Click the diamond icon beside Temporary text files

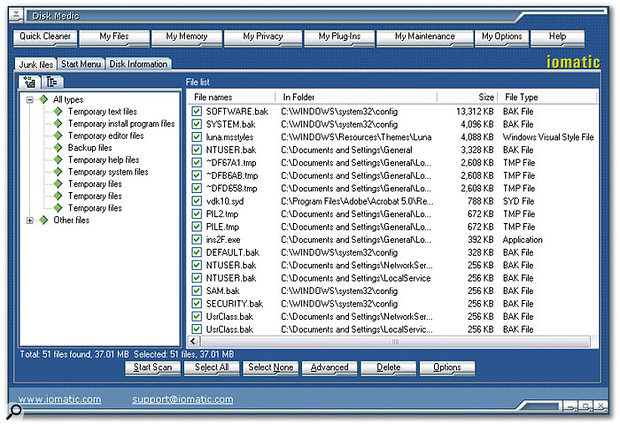coord(58,112)
